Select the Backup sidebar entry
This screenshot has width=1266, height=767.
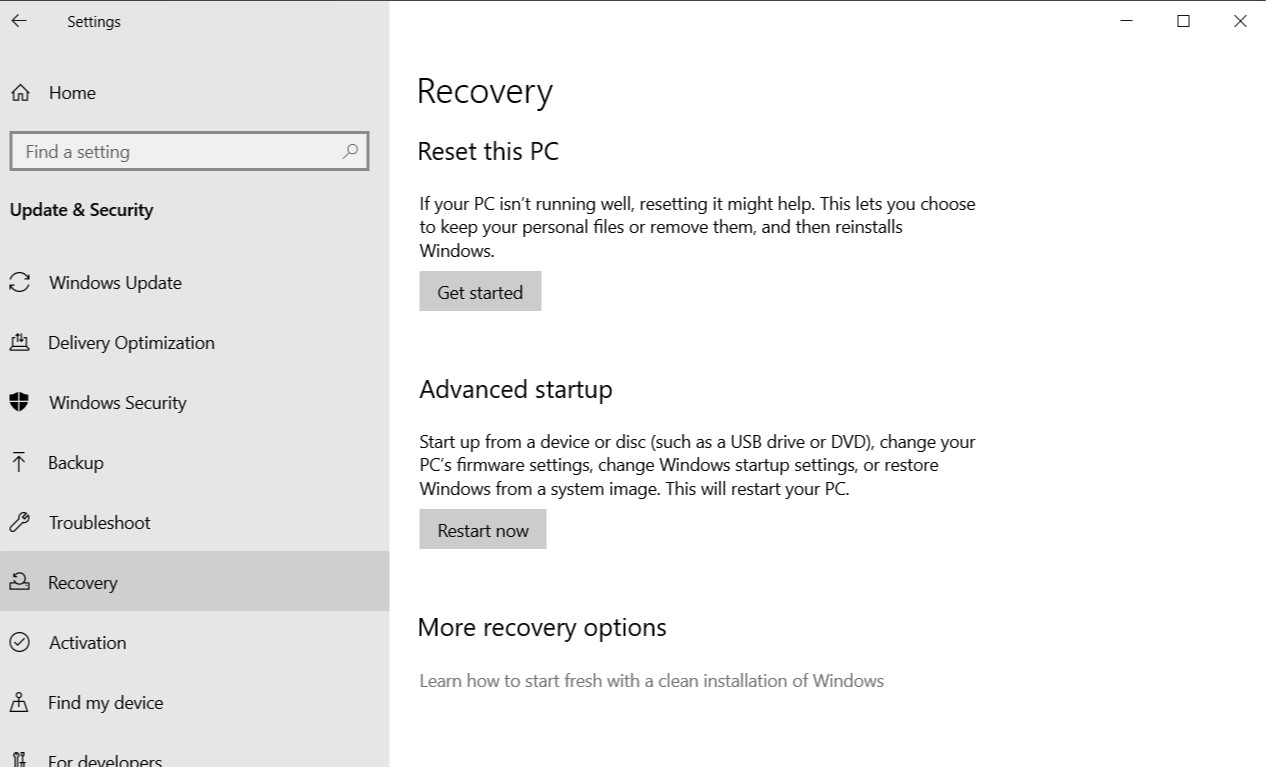(194, 463)
